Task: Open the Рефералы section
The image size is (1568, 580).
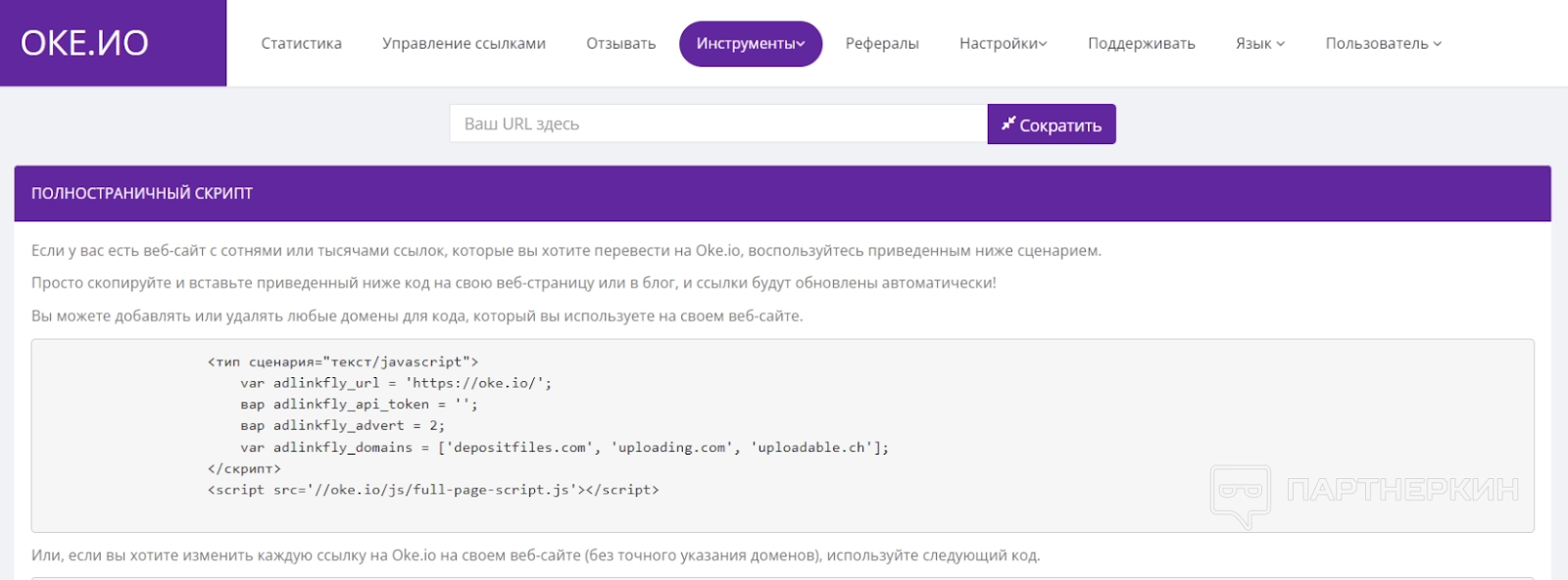Action: coord(882,44)
